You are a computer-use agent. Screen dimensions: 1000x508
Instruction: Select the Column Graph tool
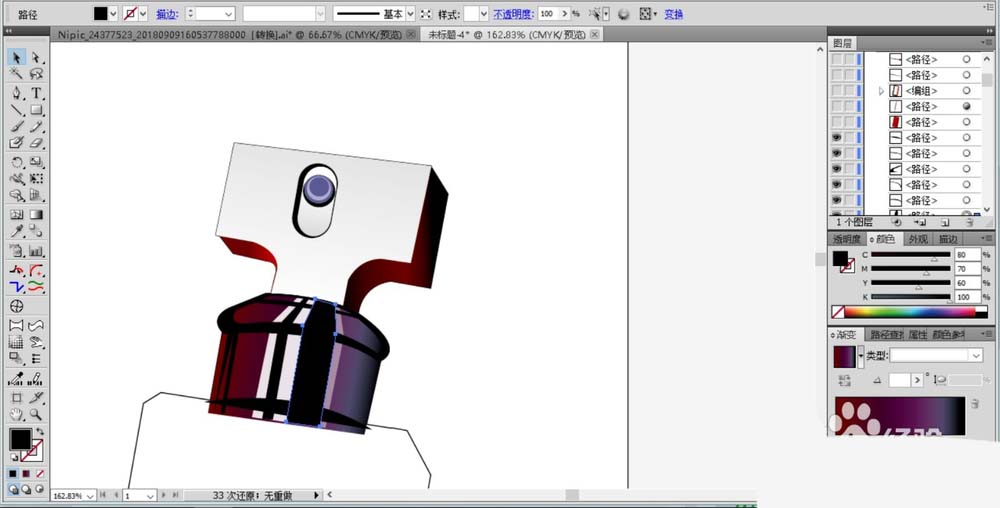tap(36, 251)
